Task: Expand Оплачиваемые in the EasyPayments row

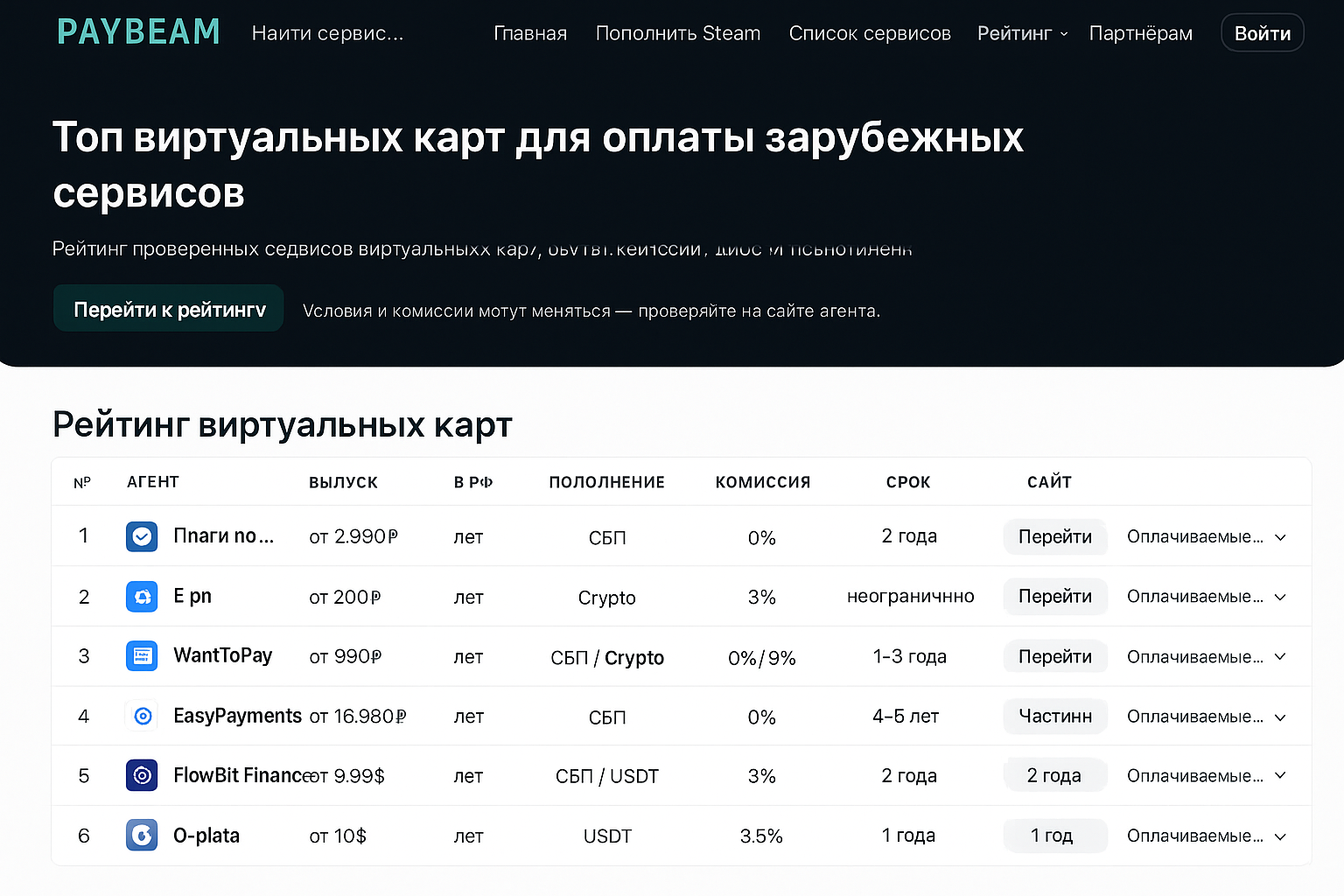Action: tap(1207, 717)
